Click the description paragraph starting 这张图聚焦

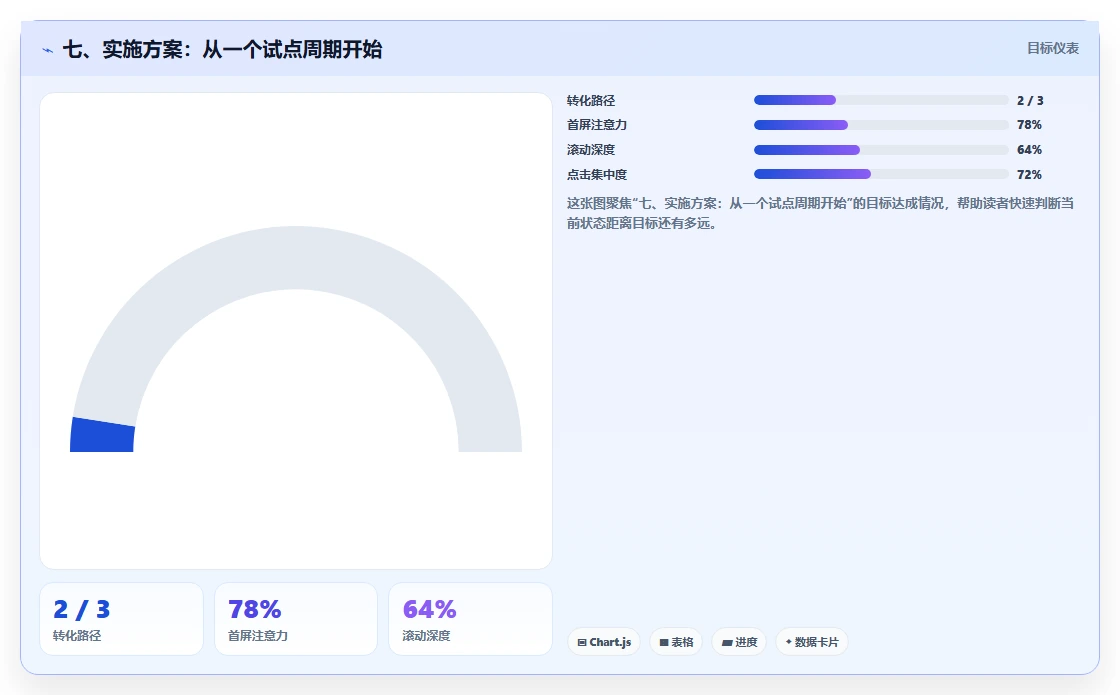820,213
